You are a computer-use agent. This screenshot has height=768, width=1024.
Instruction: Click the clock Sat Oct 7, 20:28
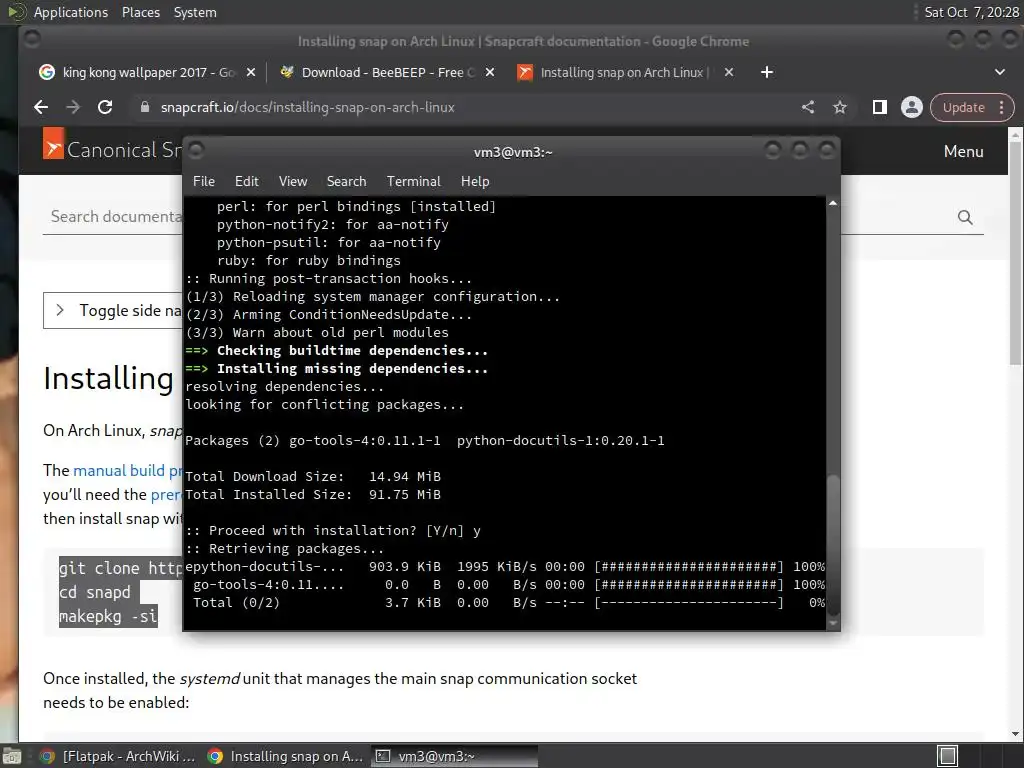[971, 12]
